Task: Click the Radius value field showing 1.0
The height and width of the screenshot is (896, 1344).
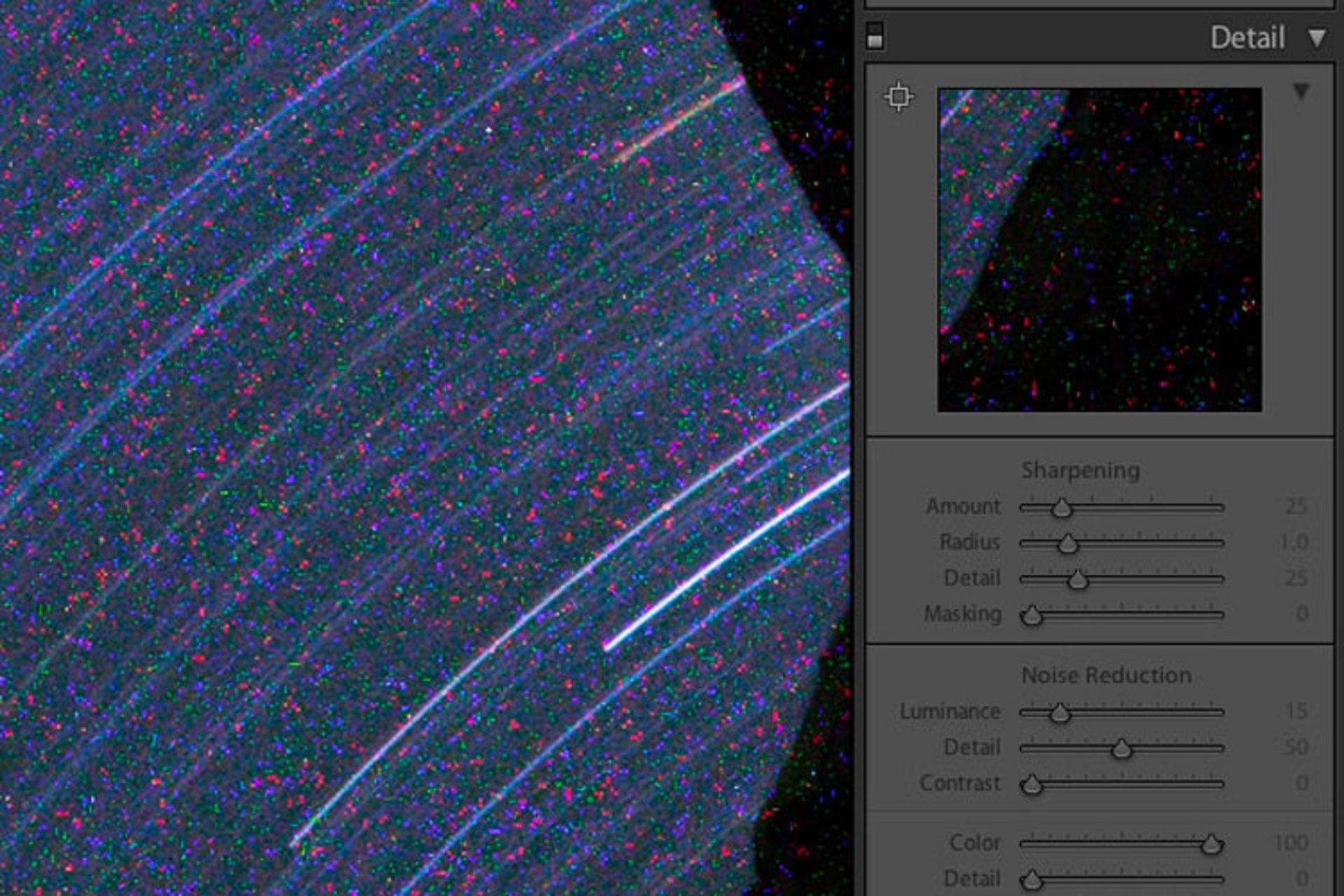Action: pyautogui.click(x=1293, y=542)
